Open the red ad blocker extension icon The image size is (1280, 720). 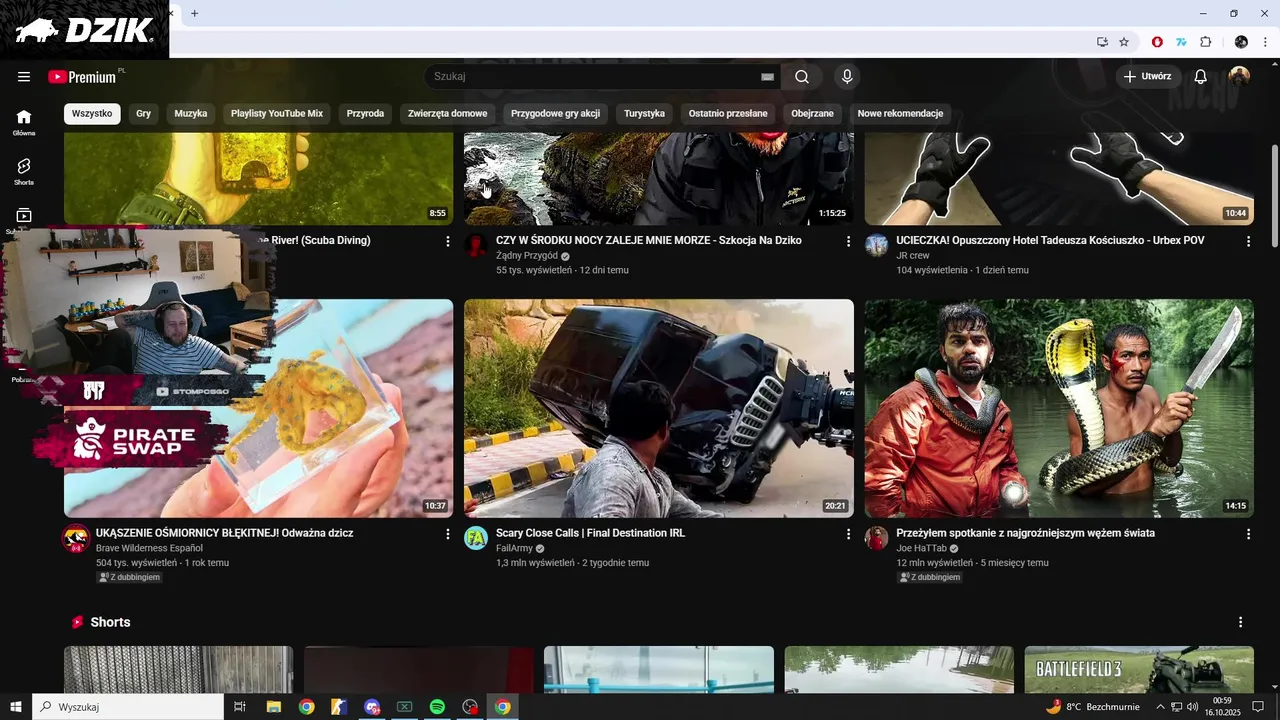click(x=1157, y=42)
